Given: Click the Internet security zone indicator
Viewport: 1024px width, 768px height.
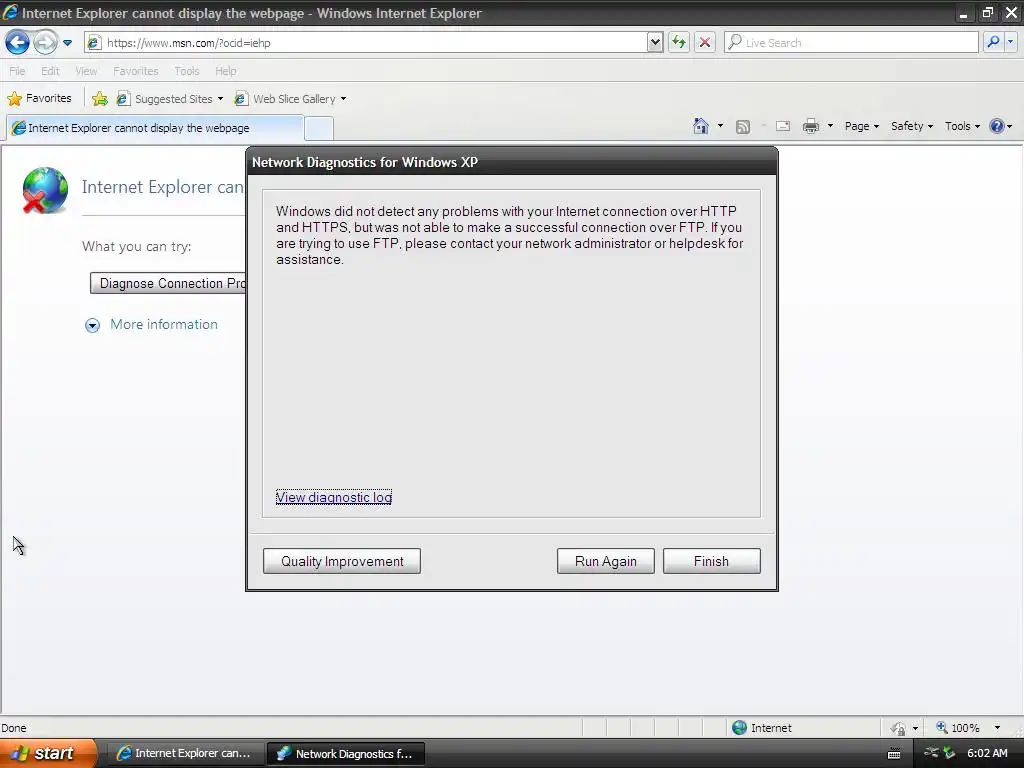Looking at the screenshot, I should tap(762, 728).
